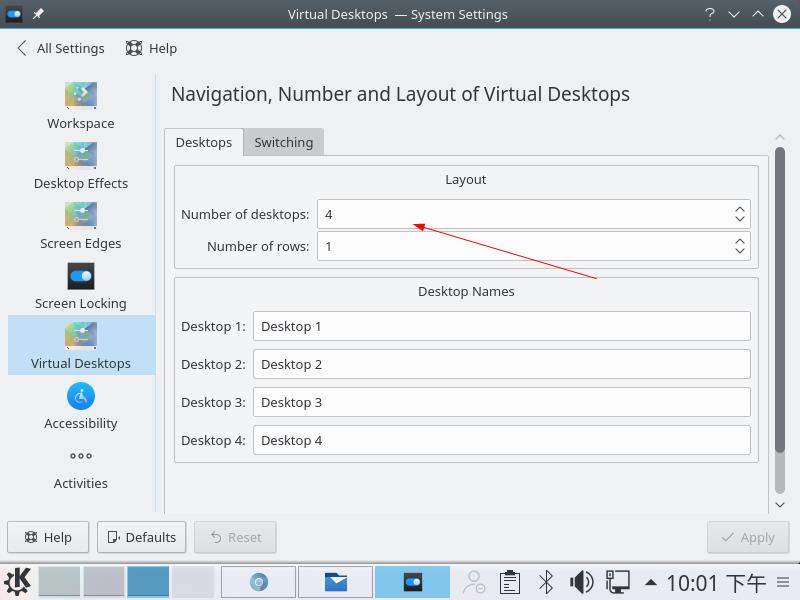Edit the Desktop 4 name field
This screenshot has width=800, height=600.
502,440
